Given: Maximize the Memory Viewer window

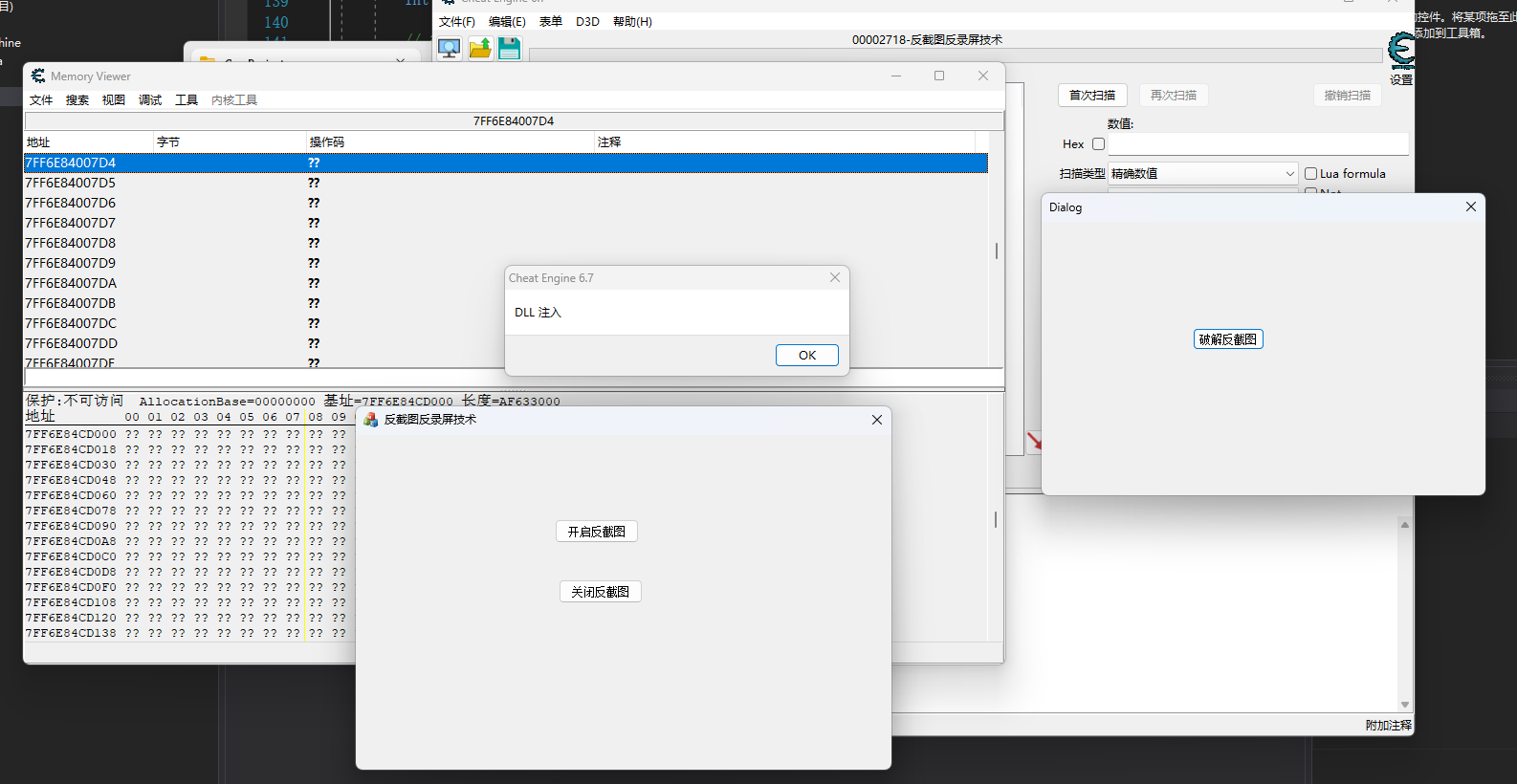Looking at the screenshot, I should coord(939,76).
